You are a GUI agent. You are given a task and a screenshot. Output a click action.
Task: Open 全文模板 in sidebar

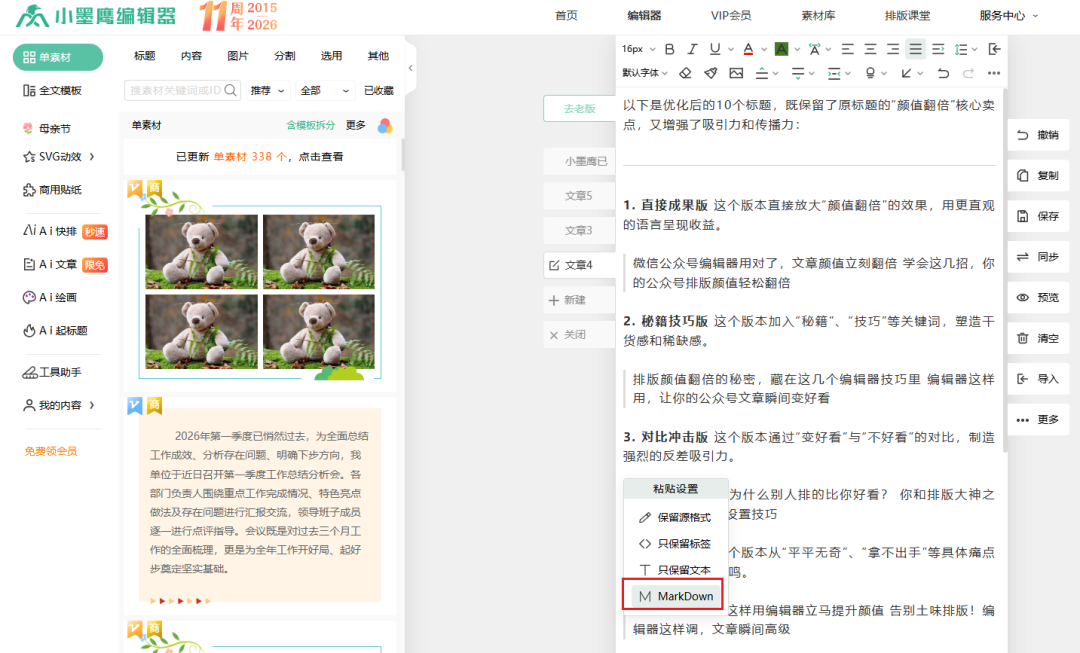pos(52,90)
